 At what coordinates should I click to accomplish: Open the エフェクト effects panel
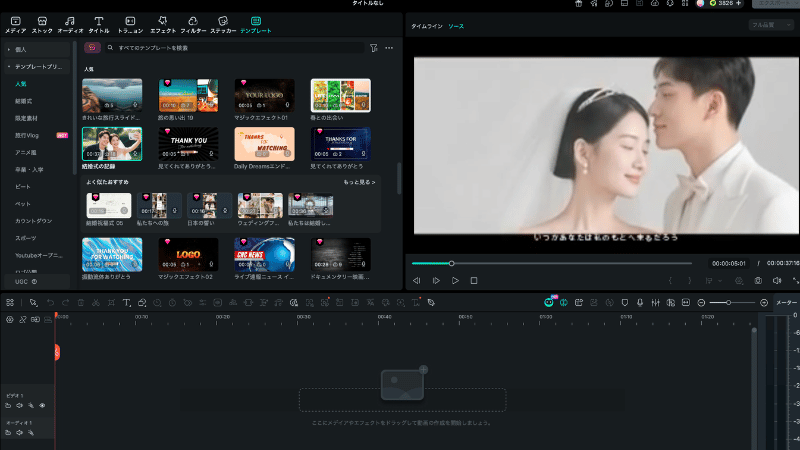click(163, 24)
